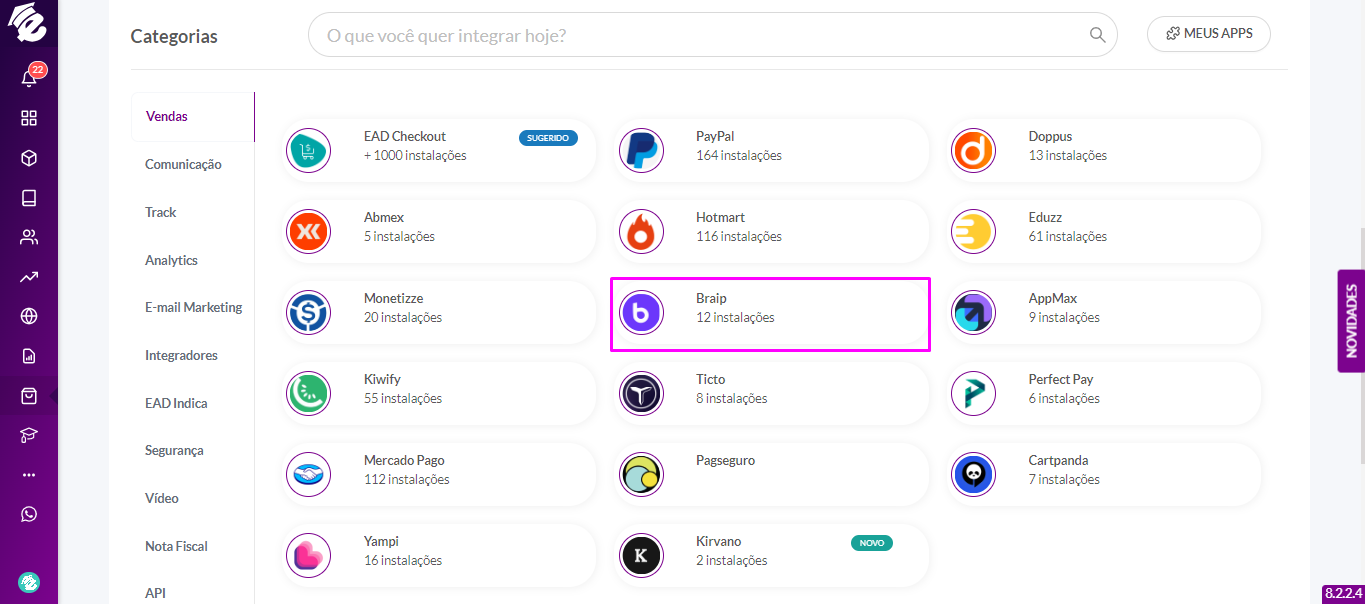Select the Vídeo category
Screen dimensions: 1365x604
(x=162, y=498)
